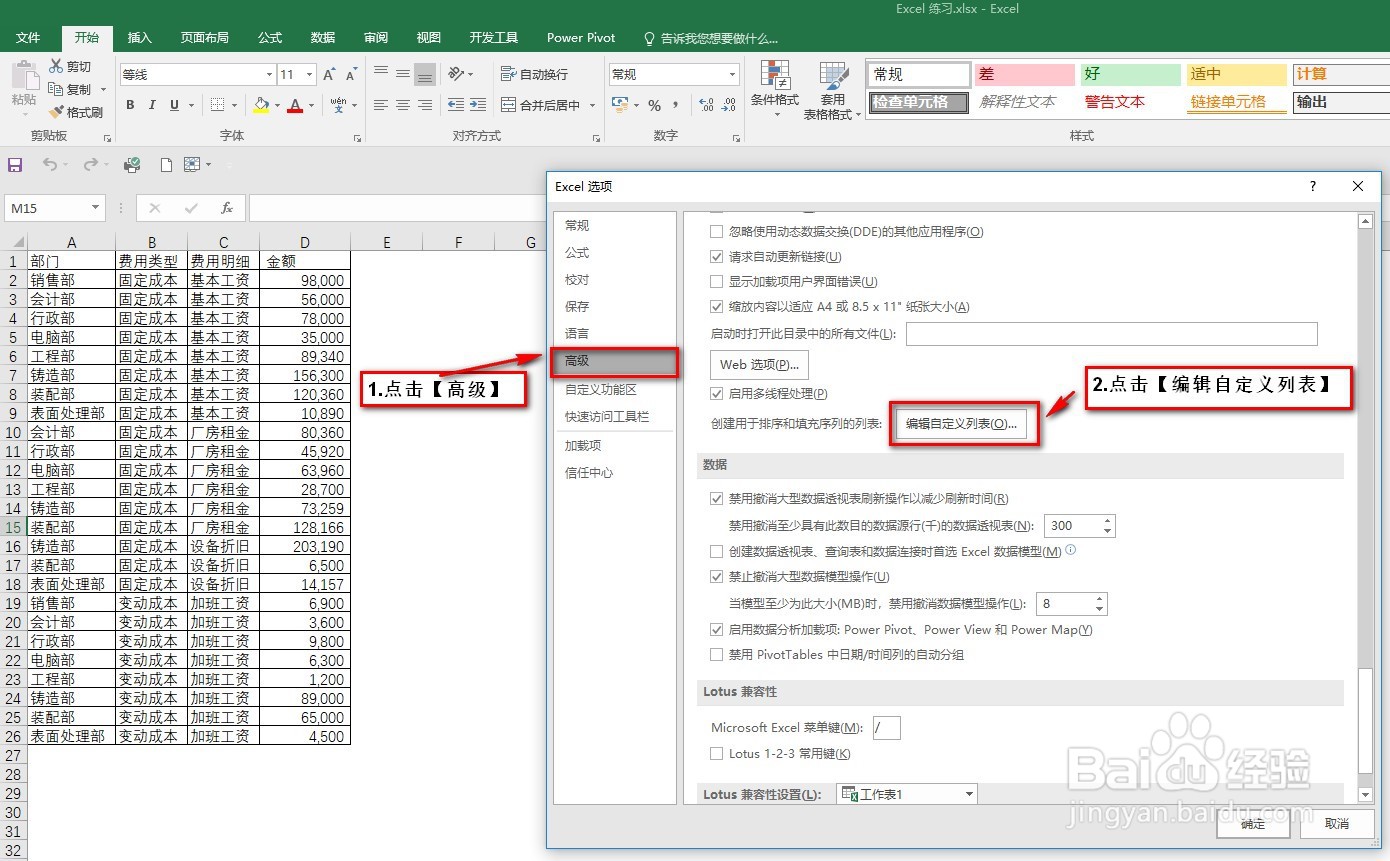Align text right in the ribbon
The height and width of the screenshot is (861, 1390).
click(x=425, y=105)
